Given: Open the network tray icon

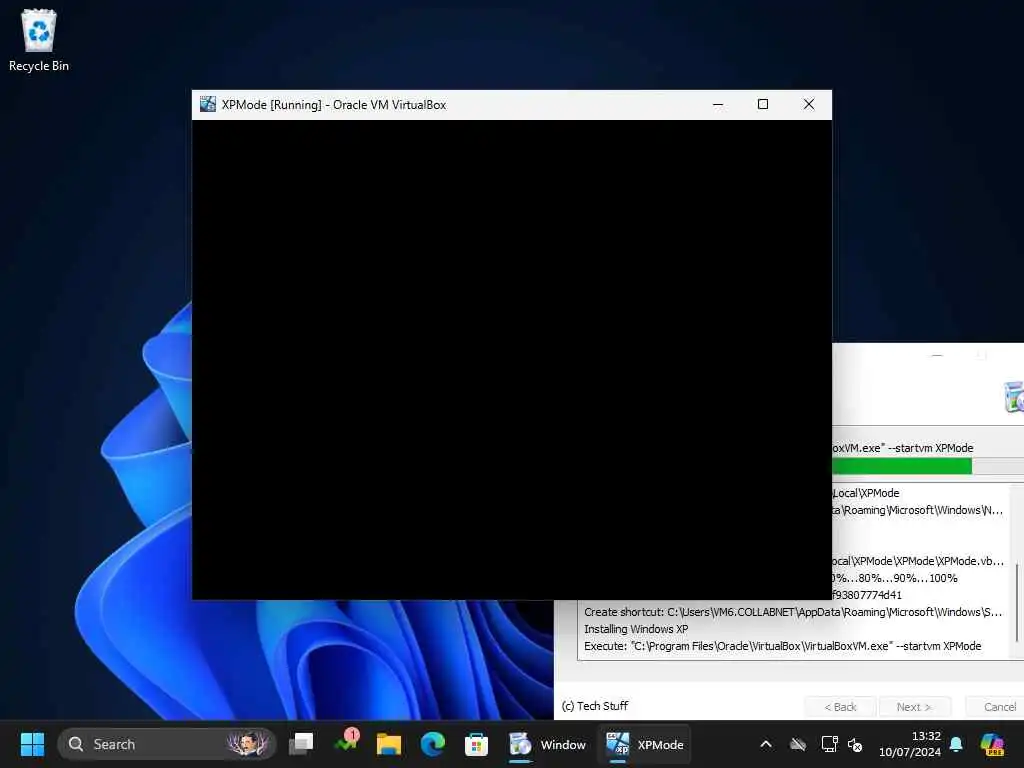Looking at the screenshot, I should (x=829, y=744).
